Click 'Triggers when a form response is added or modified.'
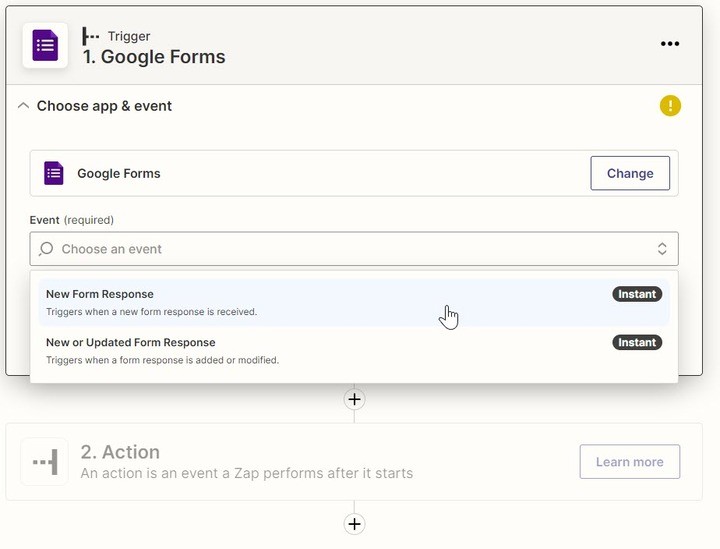This screenshot has width=720, height=549. click(x=163, y=360)
